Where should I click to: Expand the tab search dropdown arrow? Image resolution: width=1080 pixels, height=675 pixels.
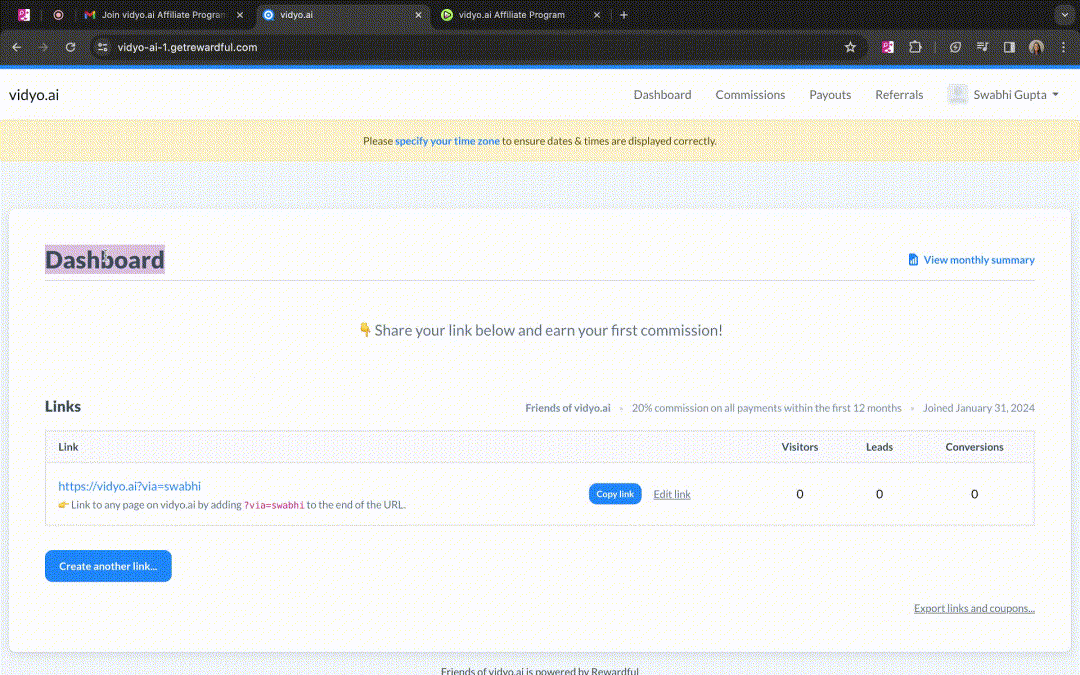1064,14
